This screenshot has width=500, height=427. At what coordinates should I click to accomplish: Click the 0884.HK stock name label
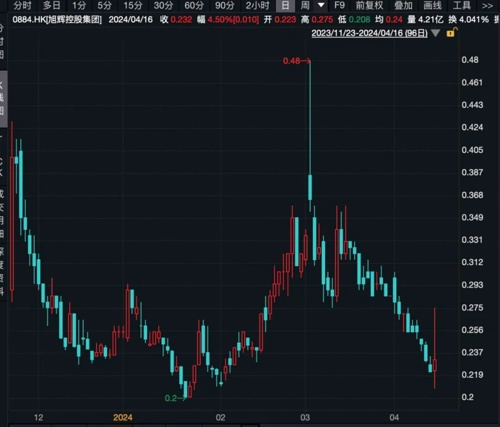click(x=57, y=20)
